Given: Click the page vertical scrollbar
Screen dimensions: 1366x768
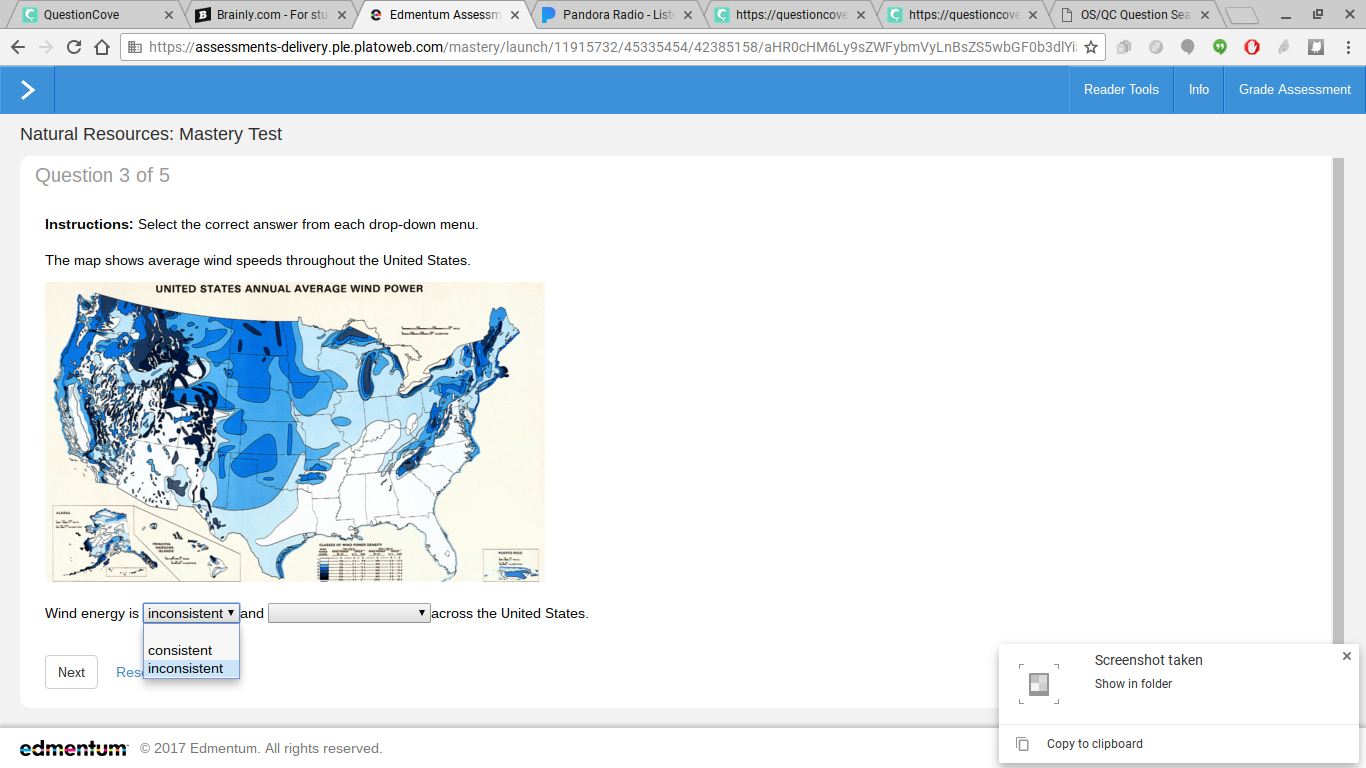Looking at the screenshot, I should pyautogui.click(x=1338, y=400).
